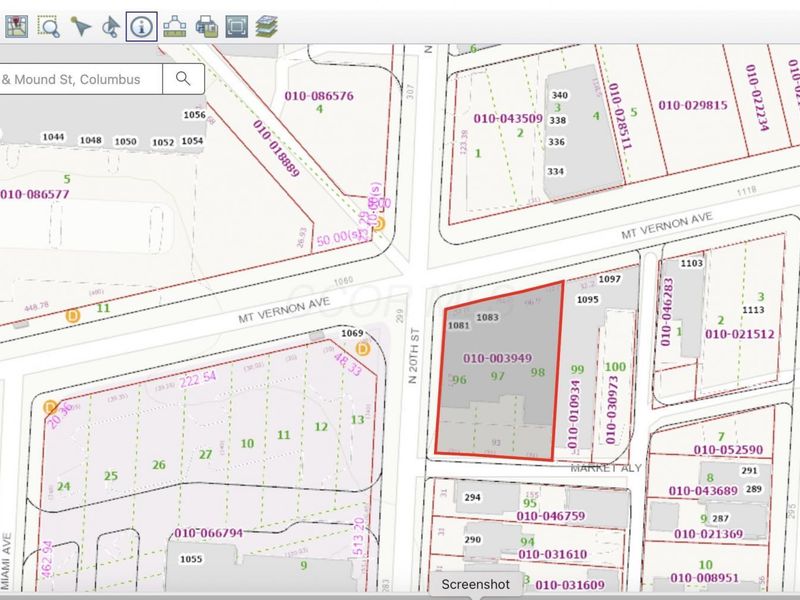Click address label 1044
800x600 pixels.
click(x=53, y=137)
